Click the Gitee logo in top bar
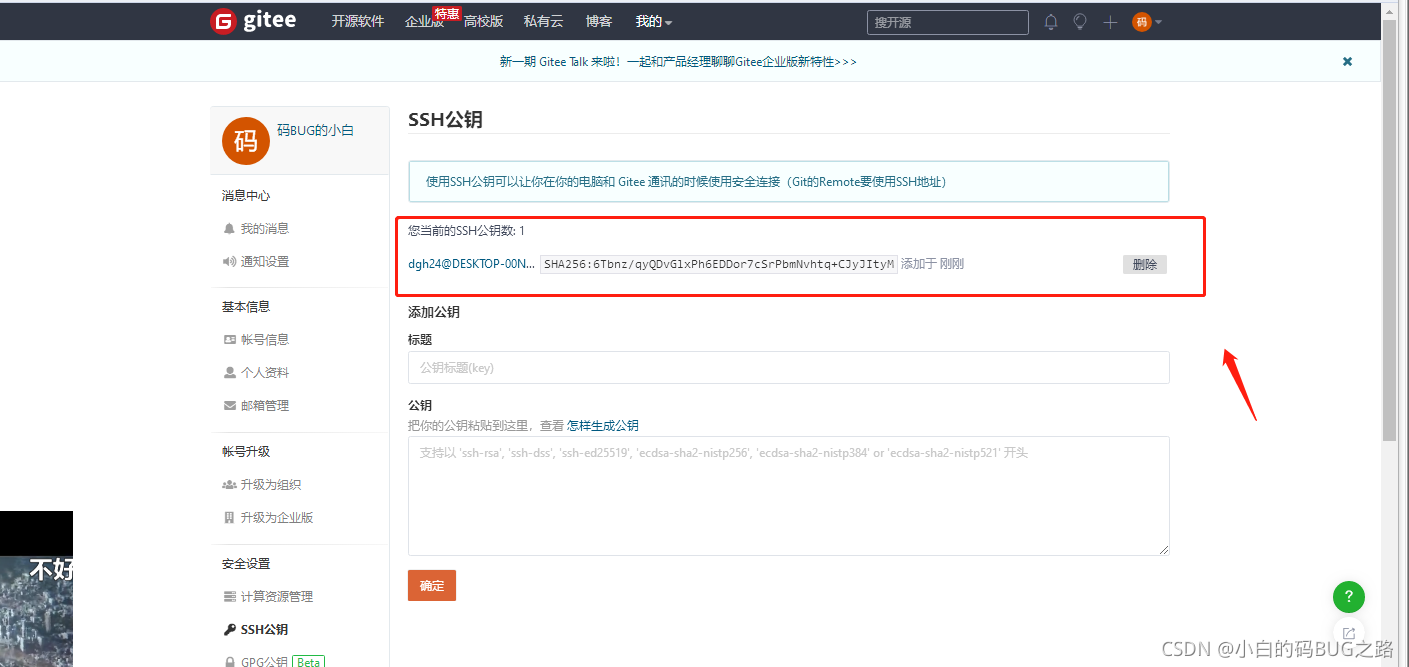Screen dimensions: 1409x667 coord(252,20)
